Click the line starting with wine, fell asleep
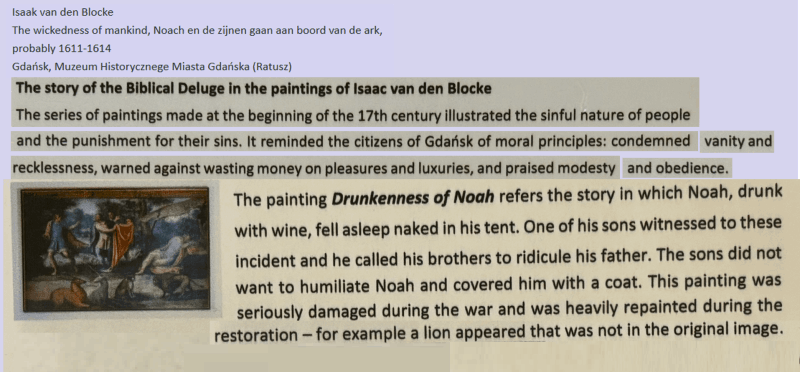800x372 pixels. [x=508, y=227]
